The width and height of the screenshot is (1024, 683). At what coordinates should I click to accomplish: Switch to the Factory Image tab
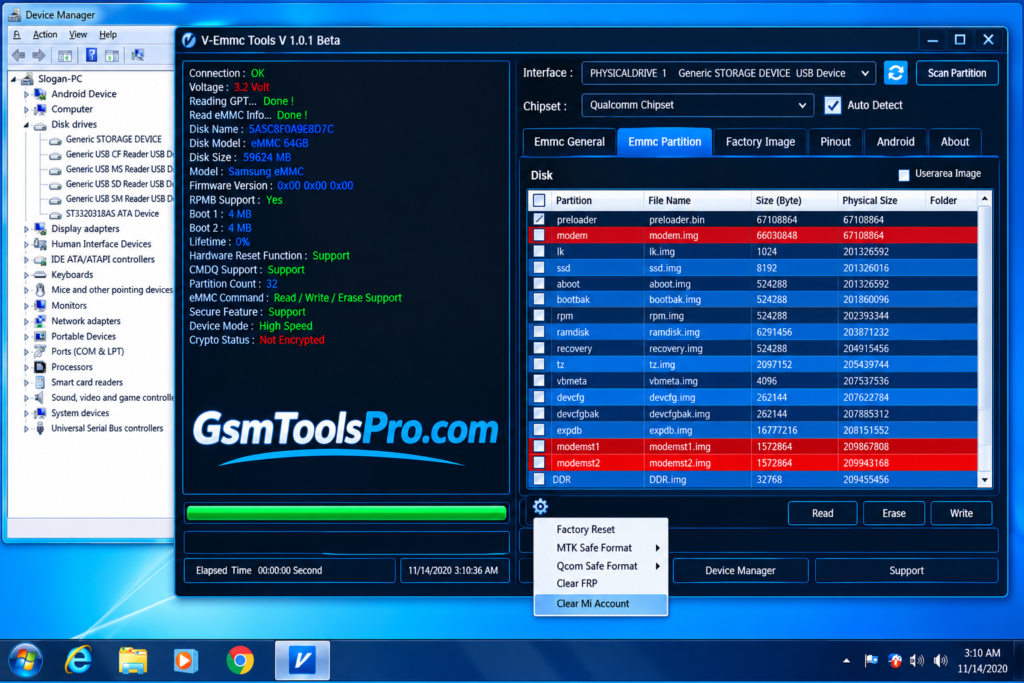click(760, 142)
